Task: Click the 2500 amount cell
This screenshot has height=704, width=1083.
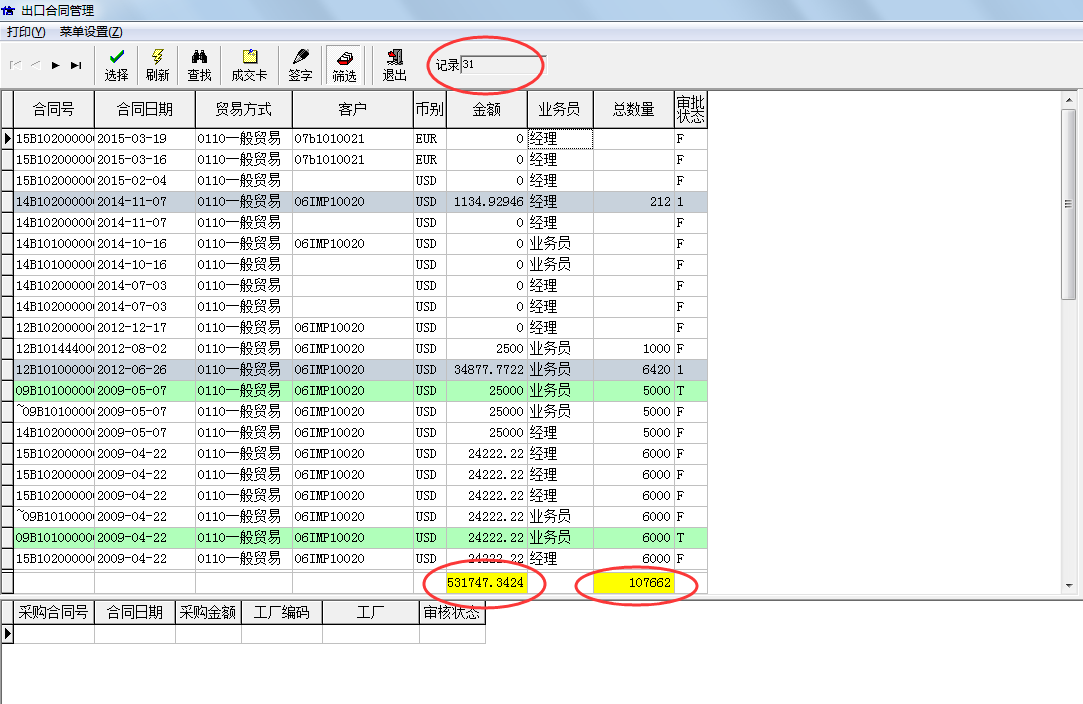Action: click(x=486, y=348)
